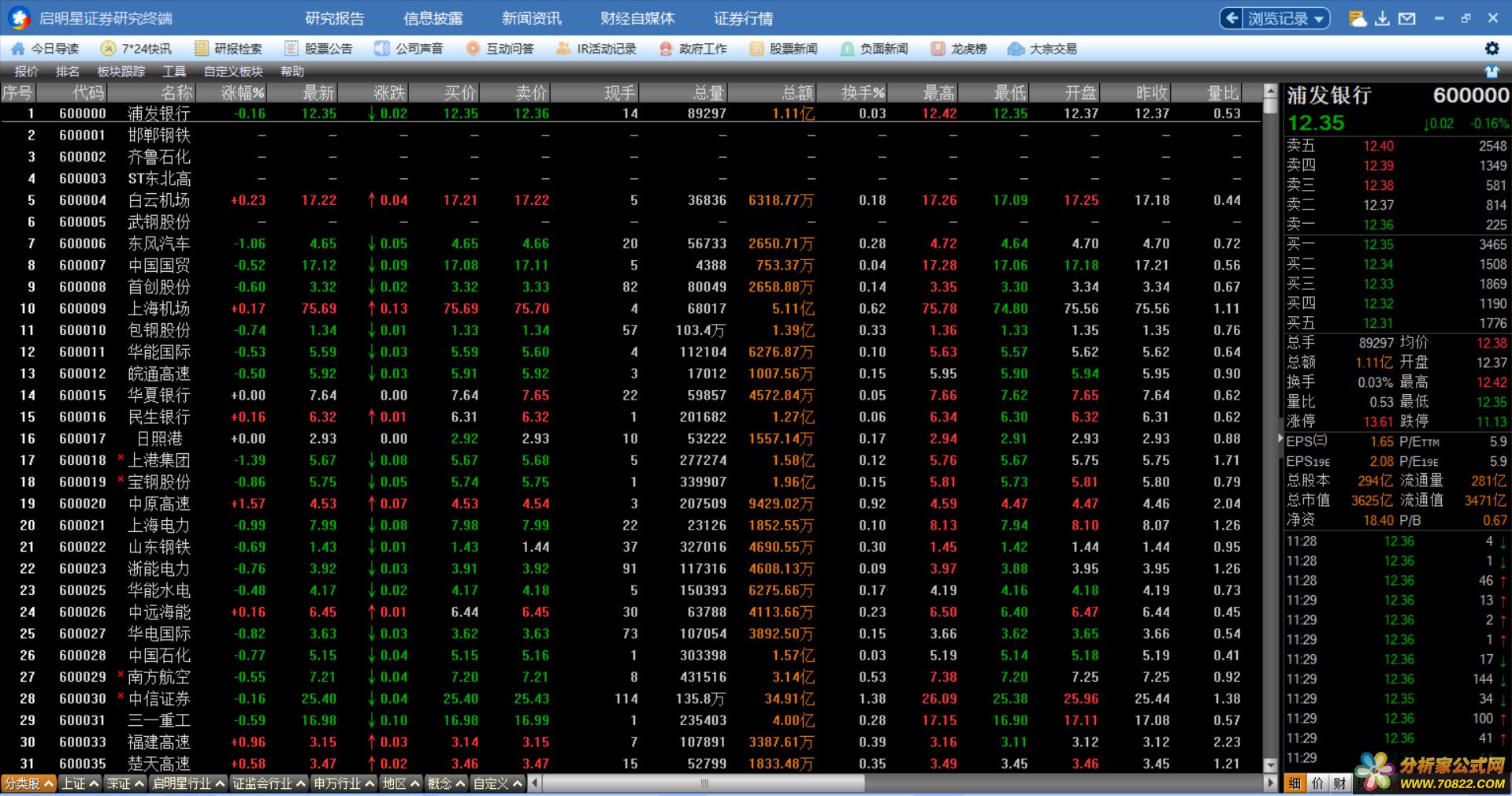
Task: Open 龙虎榜 toolbar item
Action: [x=959, y=49]
